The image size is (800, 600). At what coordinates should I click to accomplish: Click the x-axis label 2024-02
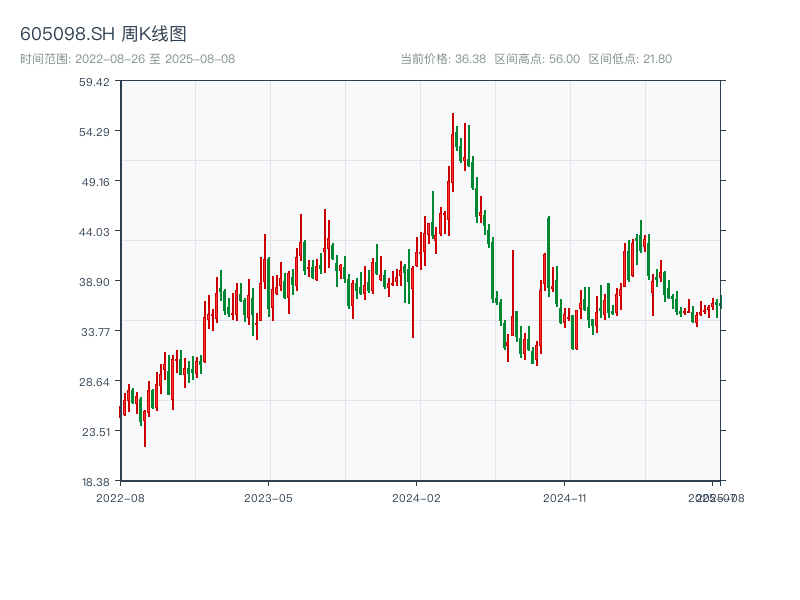click(416, 498)
